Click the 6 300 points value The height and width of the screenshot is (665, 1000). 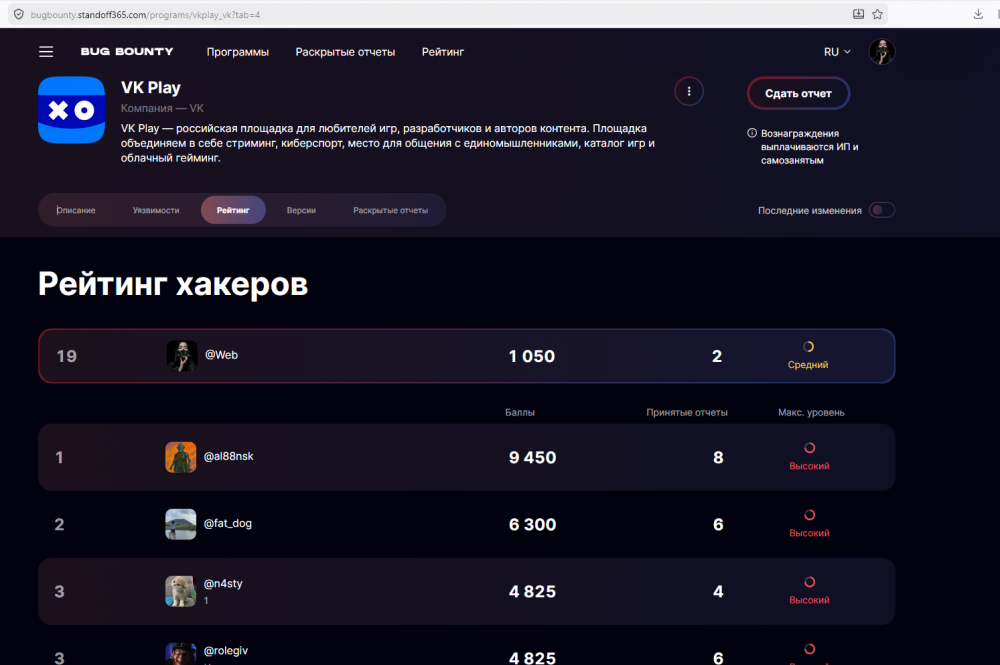point(533,524)
